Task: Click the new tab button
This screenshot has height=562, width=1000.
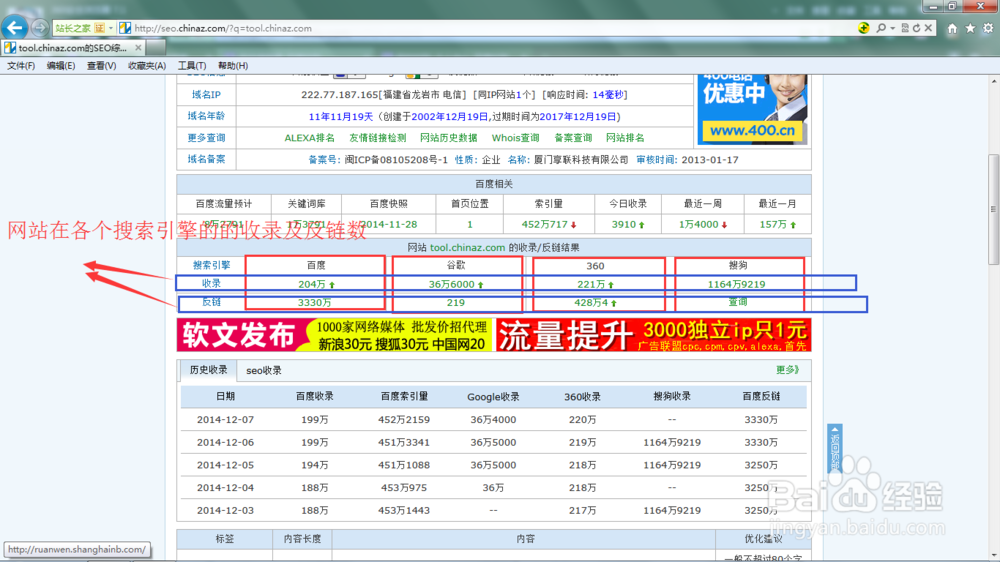Action: [157, 48]
